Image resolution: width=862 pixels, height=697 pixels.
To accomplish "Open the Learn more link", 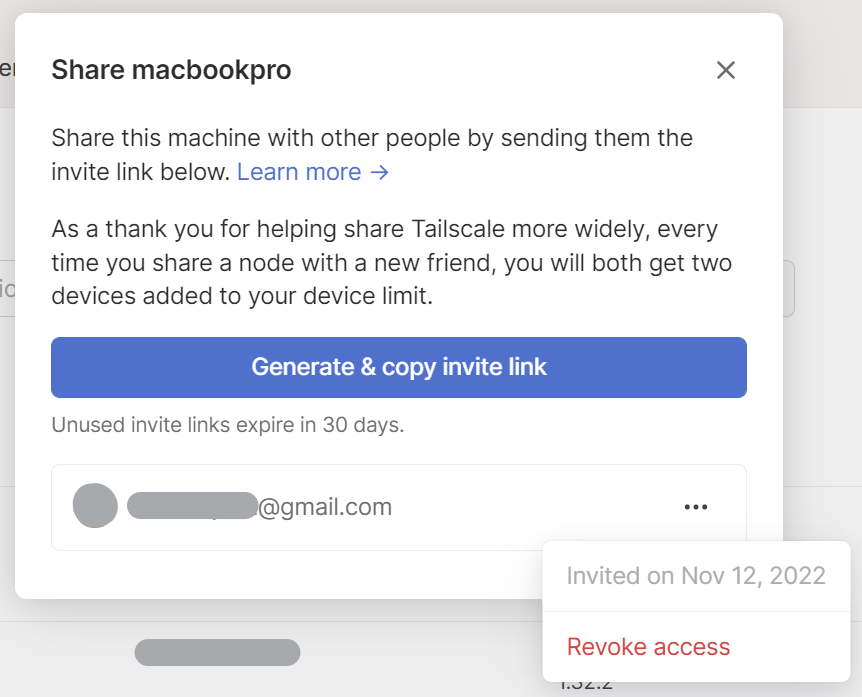I will click(313, 172).
